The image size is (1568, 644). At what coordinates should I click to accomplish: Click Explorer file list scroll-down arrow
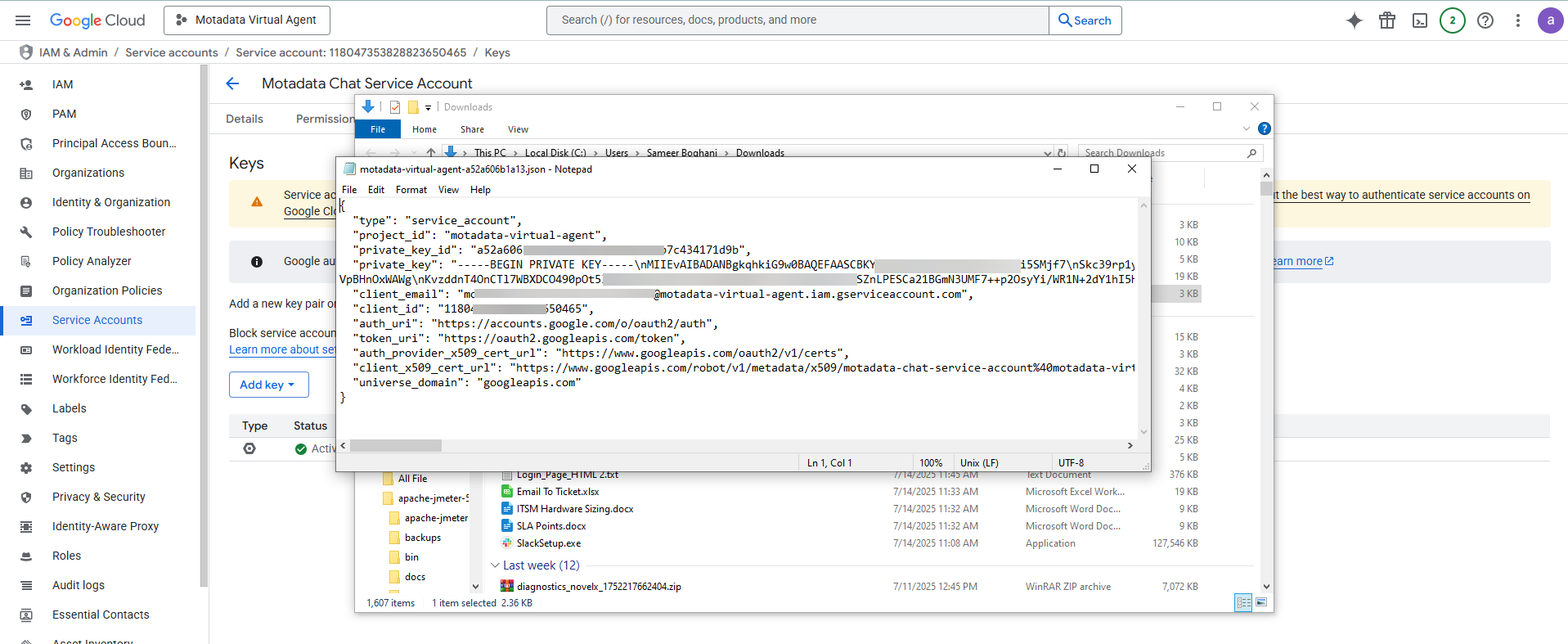click(x=1266, y=586)
